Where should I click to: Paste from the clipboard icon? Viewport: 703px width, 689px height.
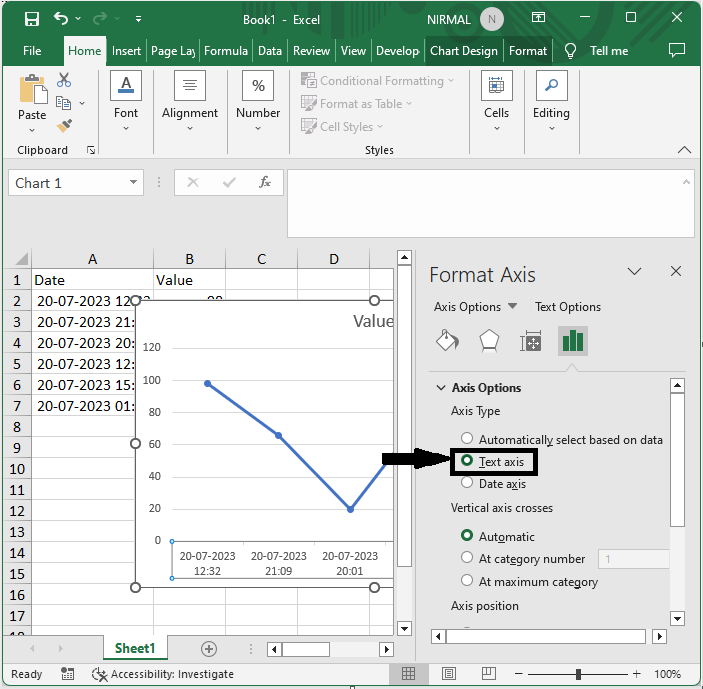tap(32, 90)
